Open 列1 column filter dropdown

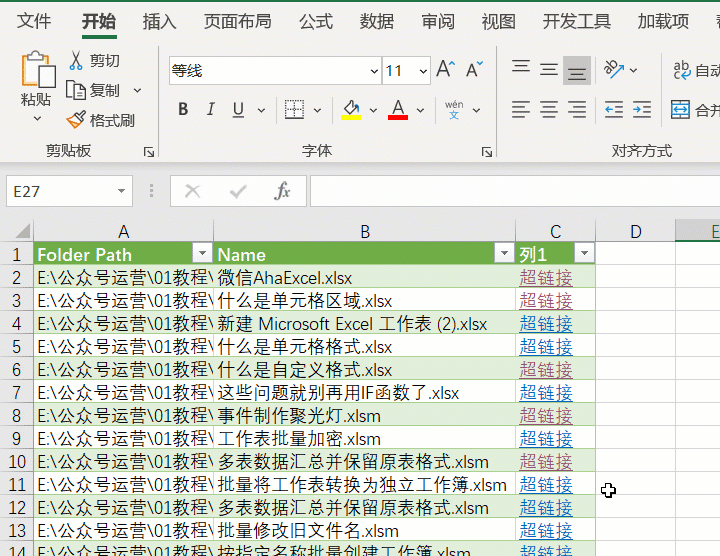point(585,253)
